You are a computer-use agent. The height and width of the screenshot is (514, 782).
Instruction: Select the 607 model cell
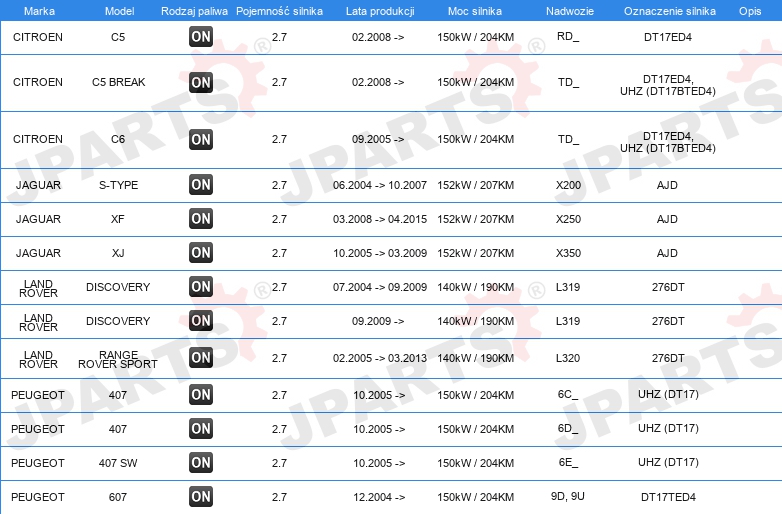coord(118,497)
